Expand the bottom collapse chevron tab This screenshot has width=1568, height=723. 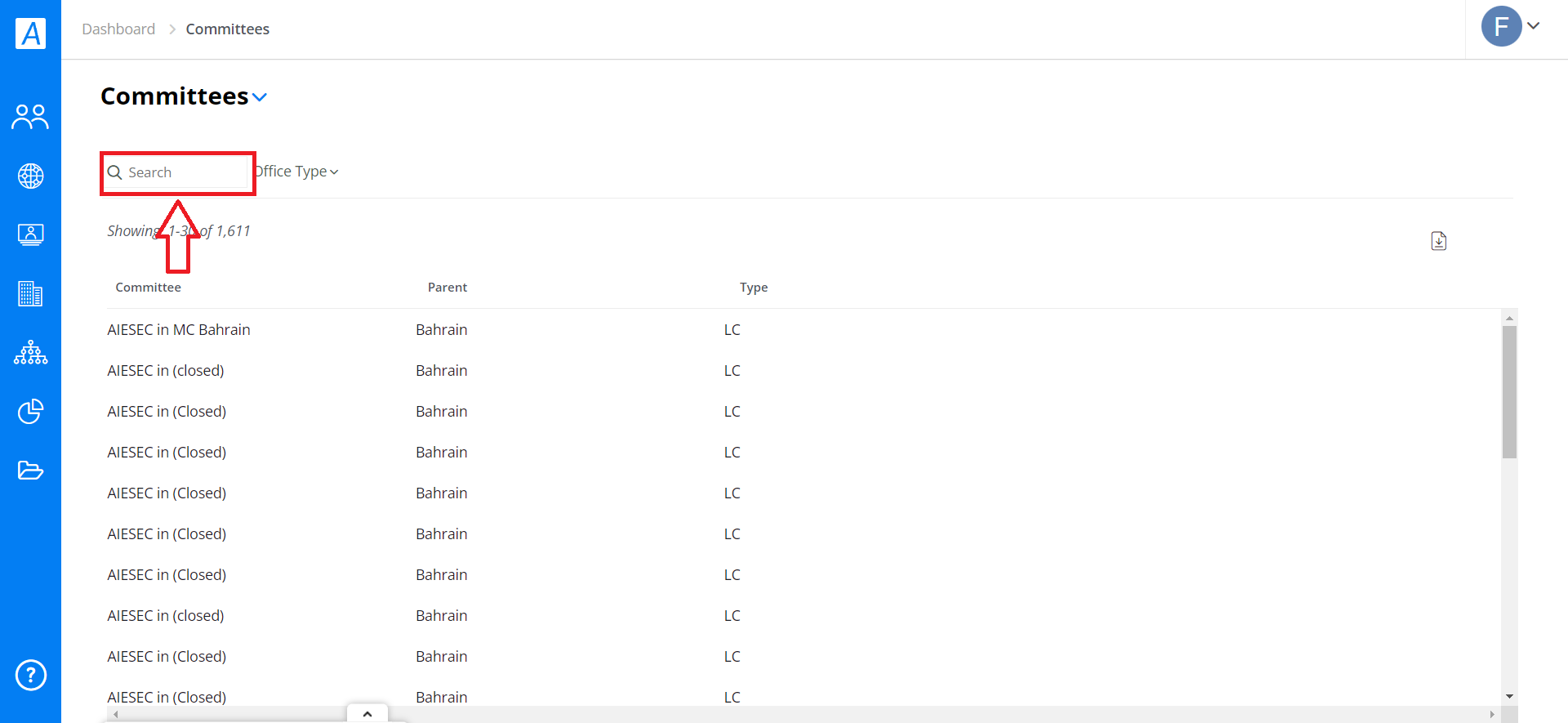367,713
